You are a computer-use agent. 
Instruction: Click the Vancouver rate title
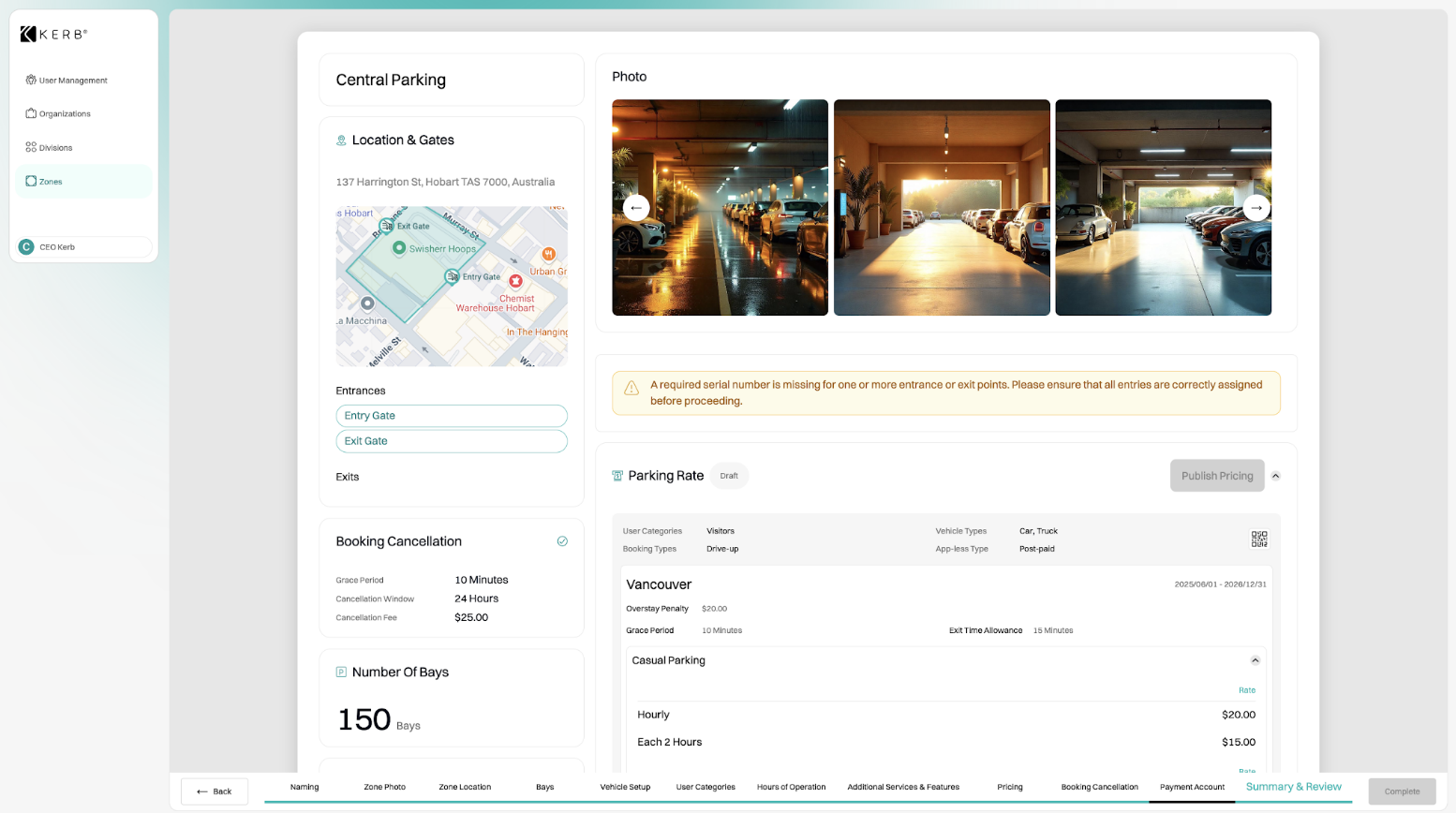[659, 584]
